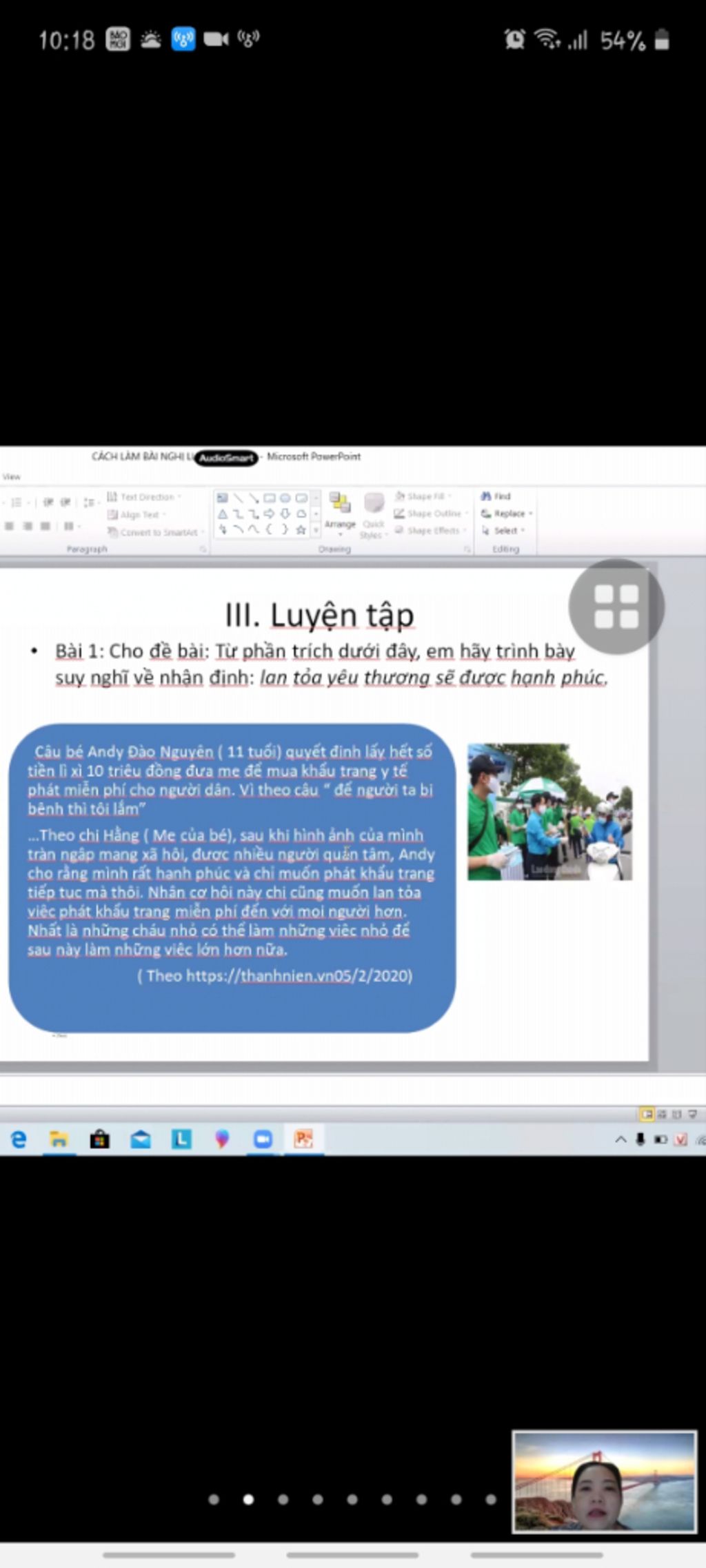Open Microsoft Edge from the taskbar
This screenshot has height=1568, width=706.
pos(19,1140)
